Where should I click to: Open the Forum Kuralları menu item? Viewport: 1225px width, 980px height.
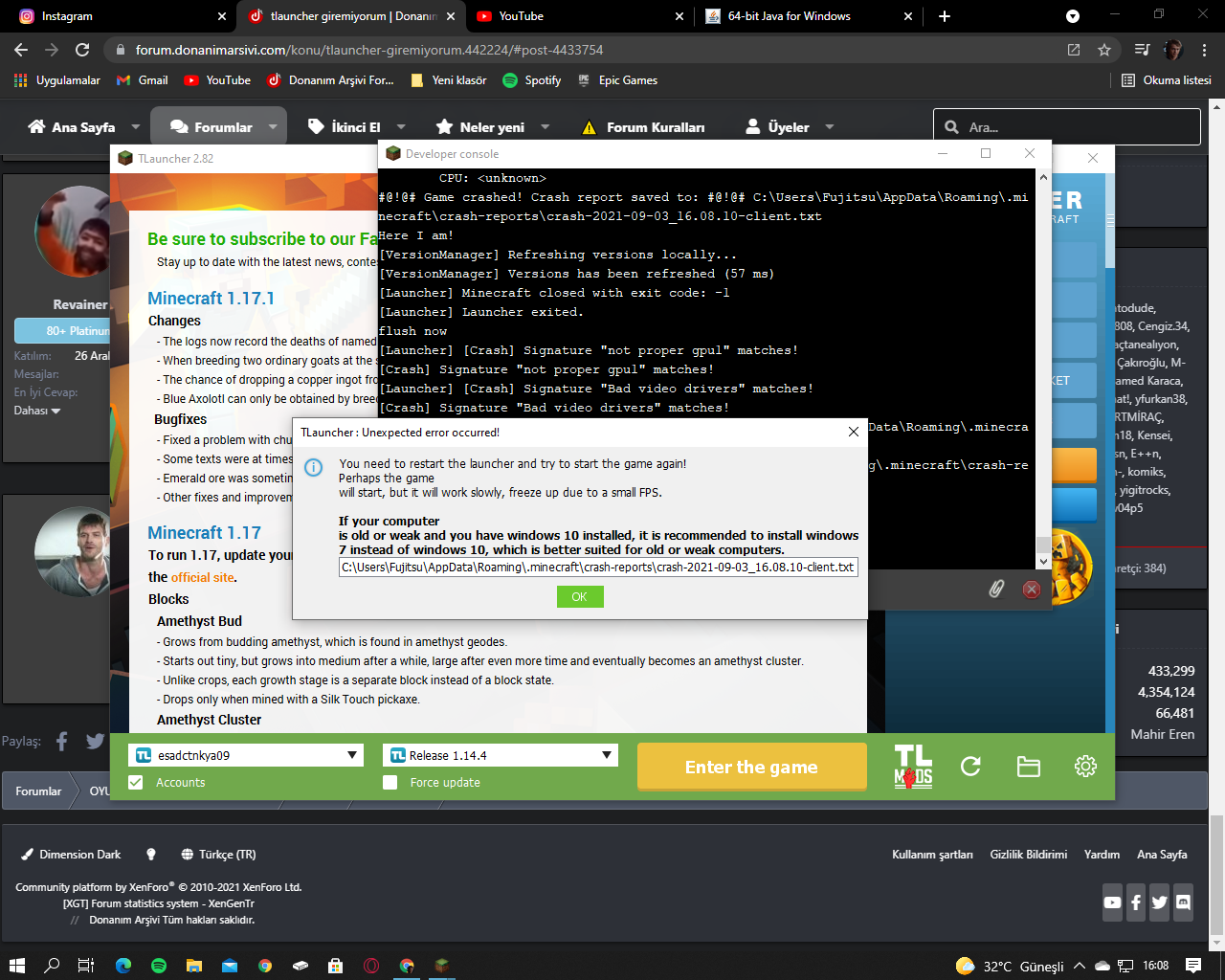(643, 127)
